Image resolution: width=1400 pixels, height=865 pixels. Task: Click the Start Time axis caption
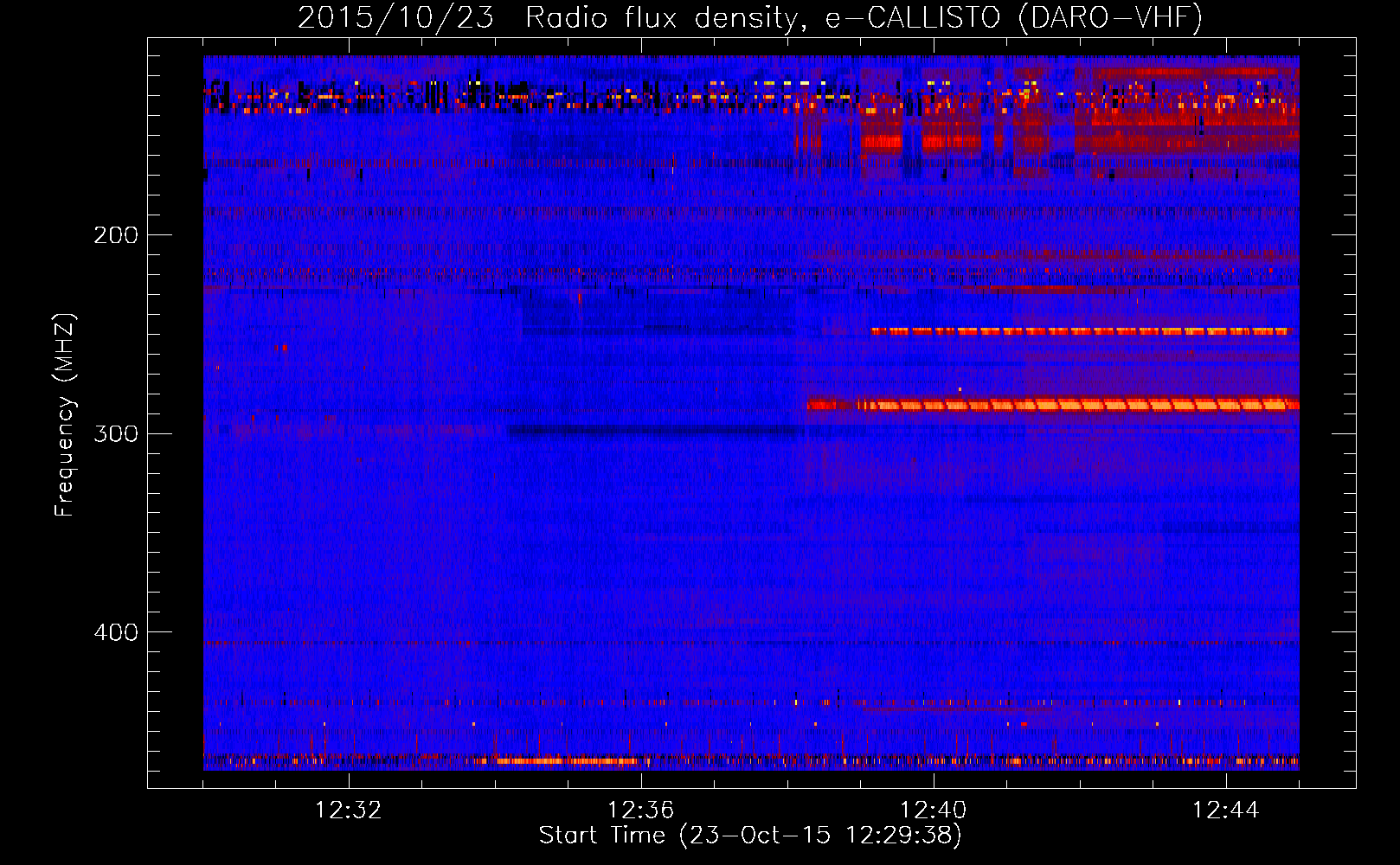coord(750,836)
